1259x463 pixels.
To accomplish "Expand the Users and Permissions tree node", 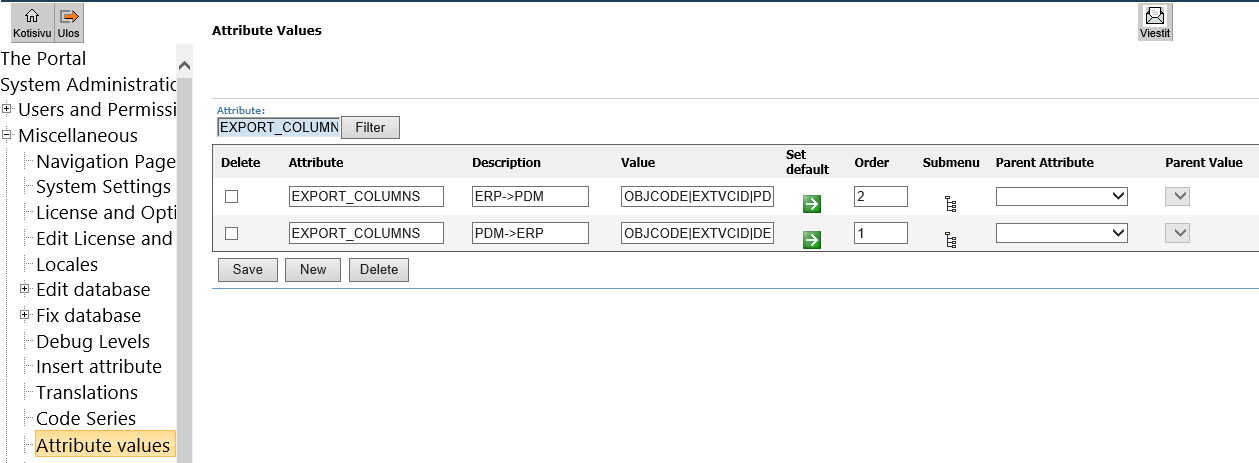I will 7,109.
